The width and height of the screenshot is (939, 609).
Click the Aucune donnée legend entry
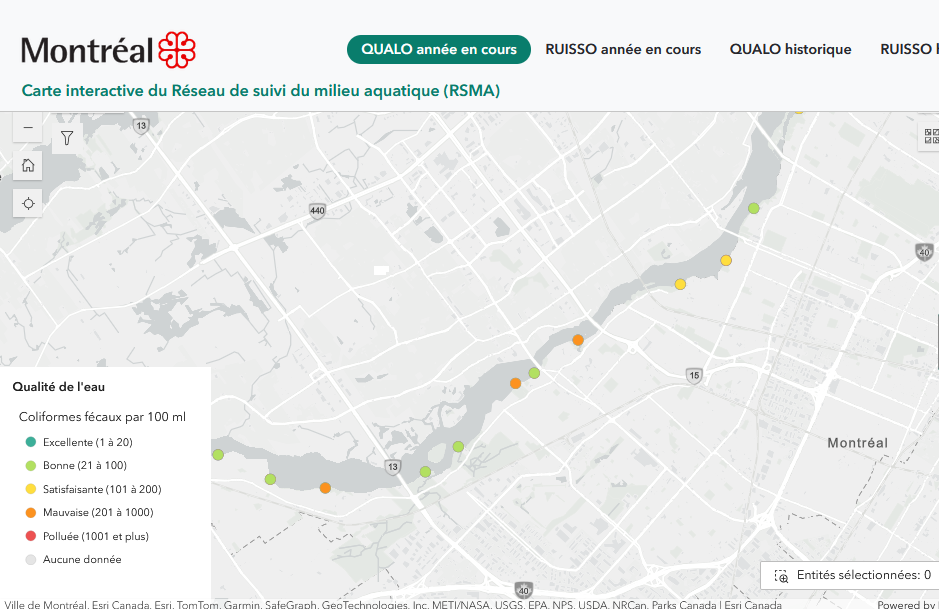pyautogui.click(x=81, y=560)
